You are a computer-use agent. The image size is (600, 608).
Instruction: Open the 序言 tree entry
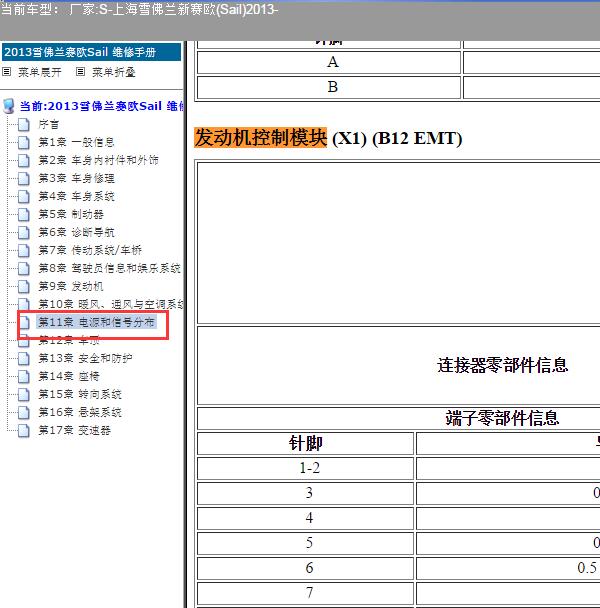click(48, 125)
